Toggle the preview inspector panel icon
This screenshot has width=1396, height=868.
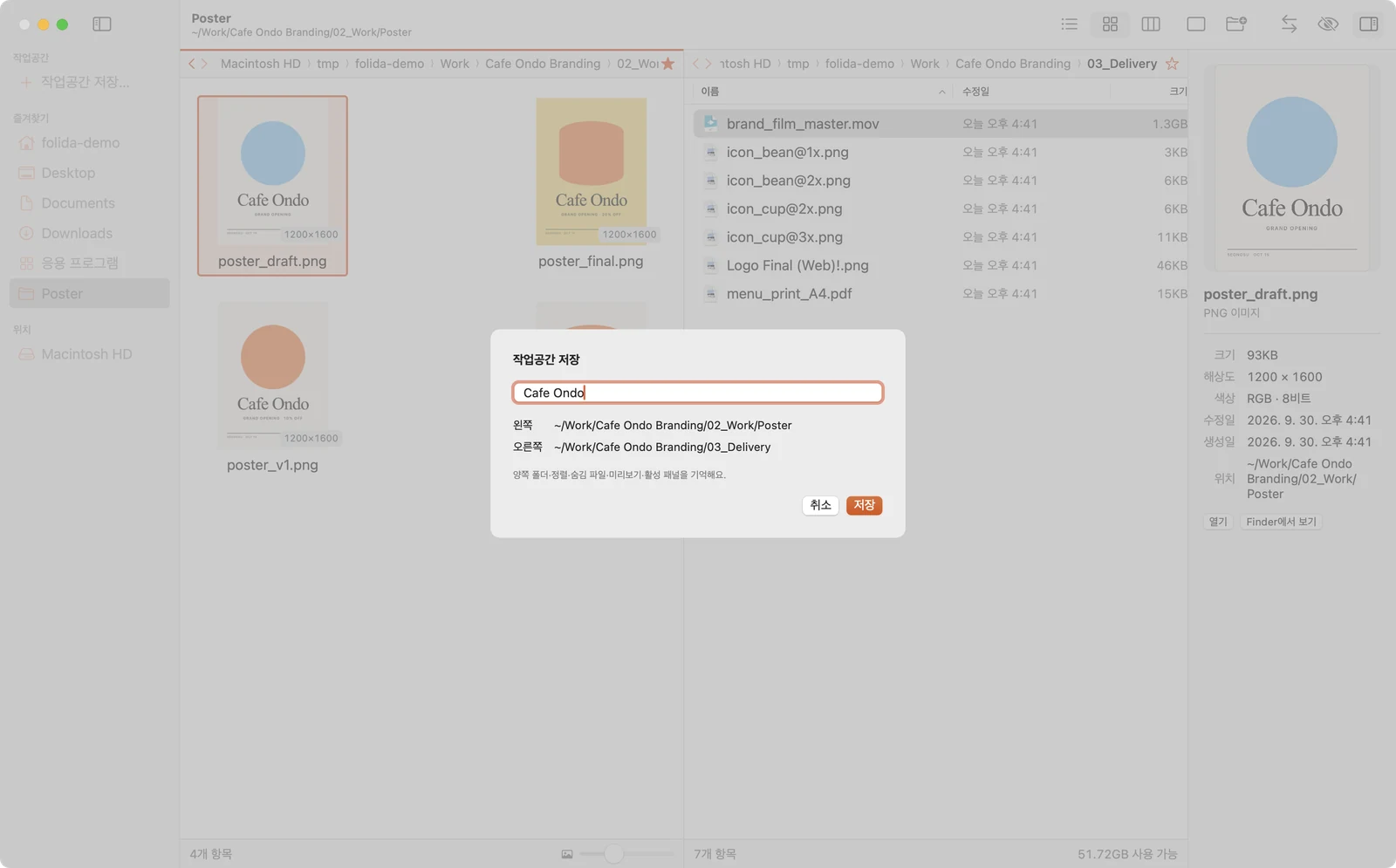click(x=1369, y=24)
